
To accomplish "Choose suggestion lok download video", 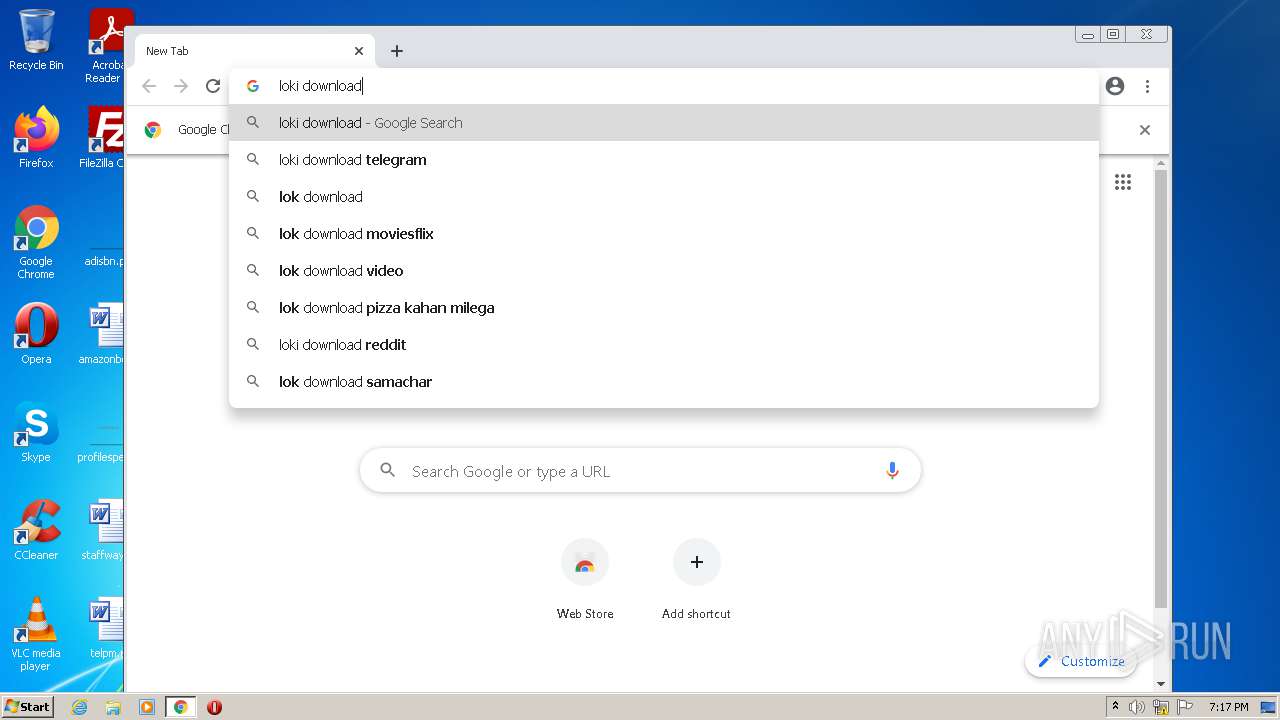I will (x=664, y=271).
